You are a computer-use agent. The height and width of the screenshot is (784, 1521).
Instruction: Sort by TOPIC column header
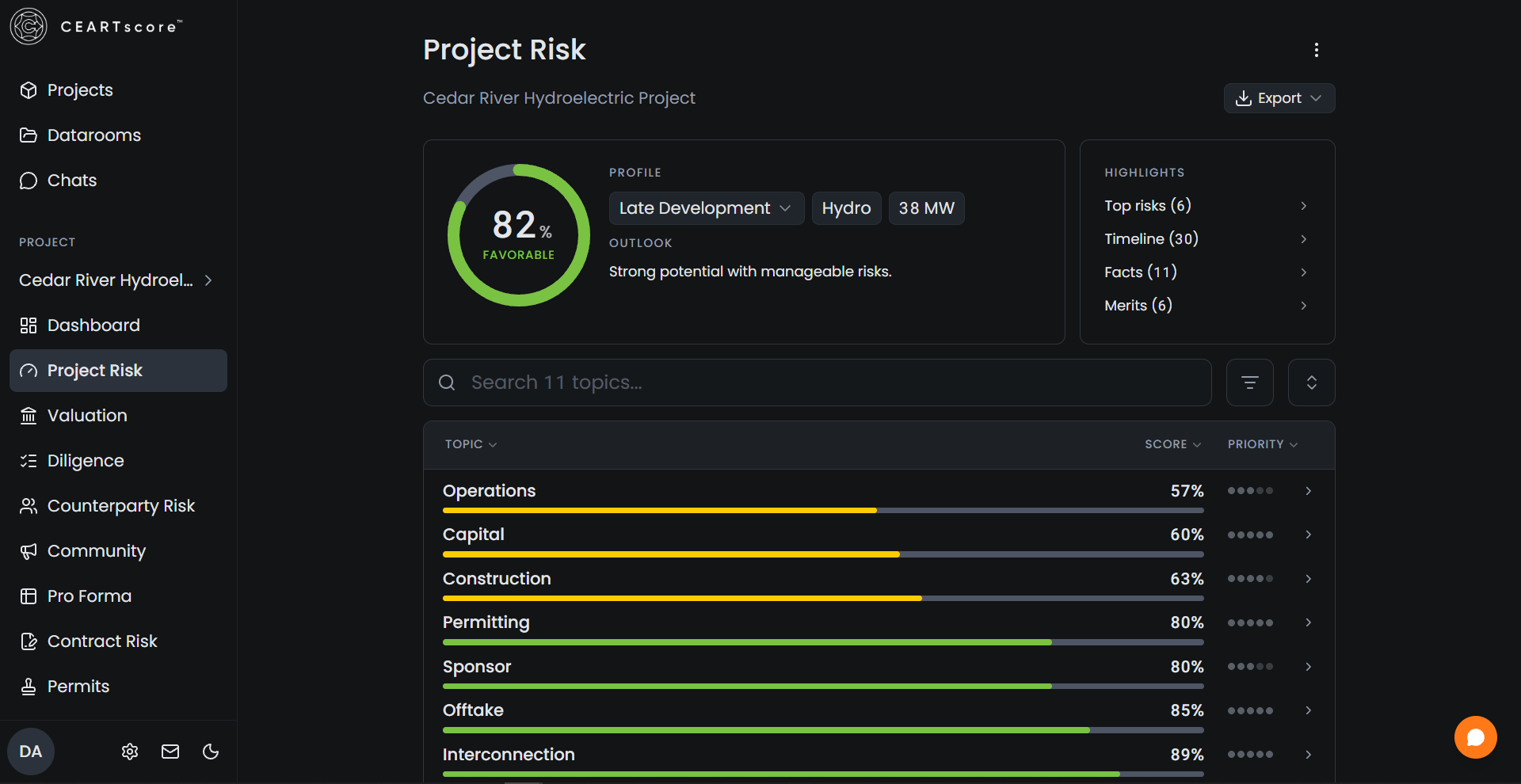pyautogui.click(x=471, y=444)
